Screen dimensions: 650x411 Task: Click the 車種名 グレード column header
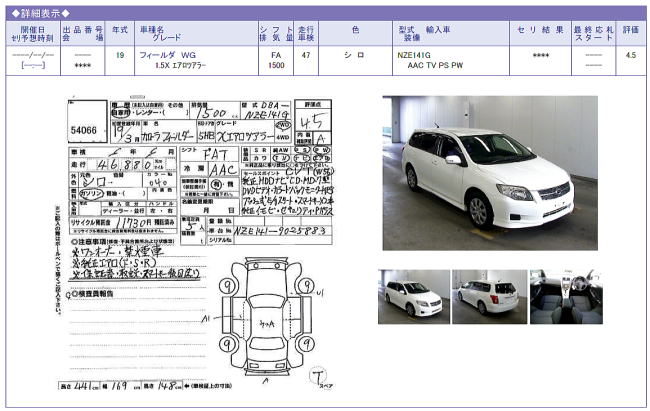pos(196,34)
